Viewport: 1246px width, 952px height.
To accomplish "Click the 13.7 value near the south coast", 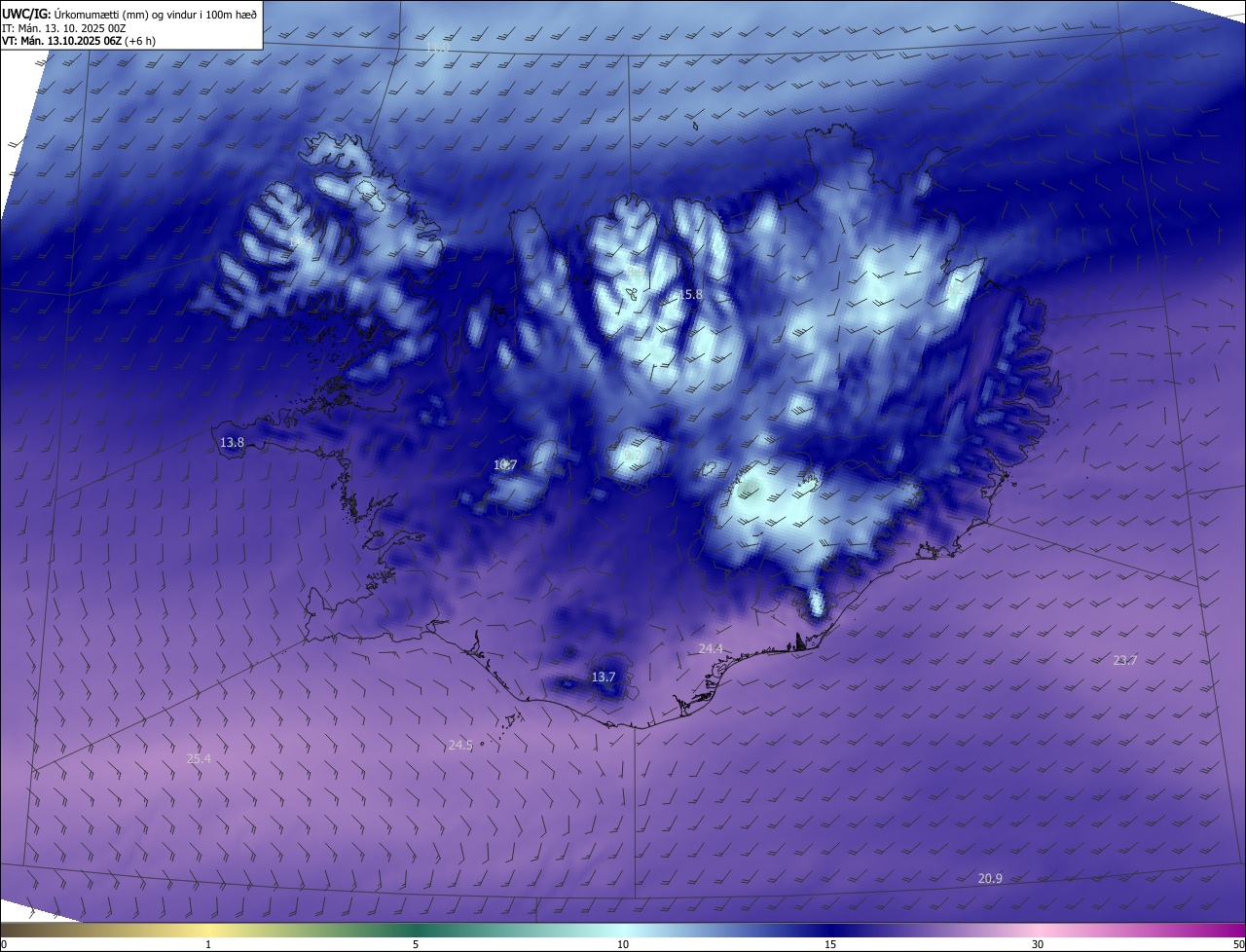I will (x=604, y=677).
